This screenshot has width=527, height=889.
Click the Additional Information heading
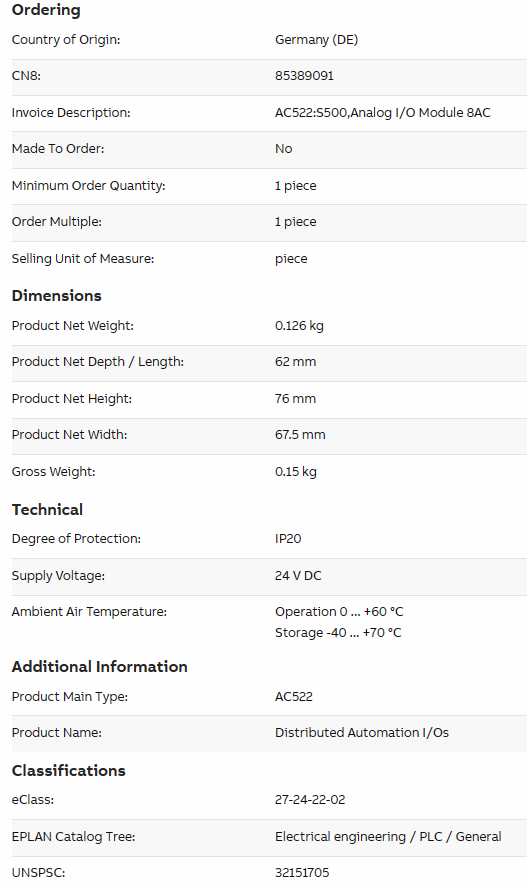point(100,667)
